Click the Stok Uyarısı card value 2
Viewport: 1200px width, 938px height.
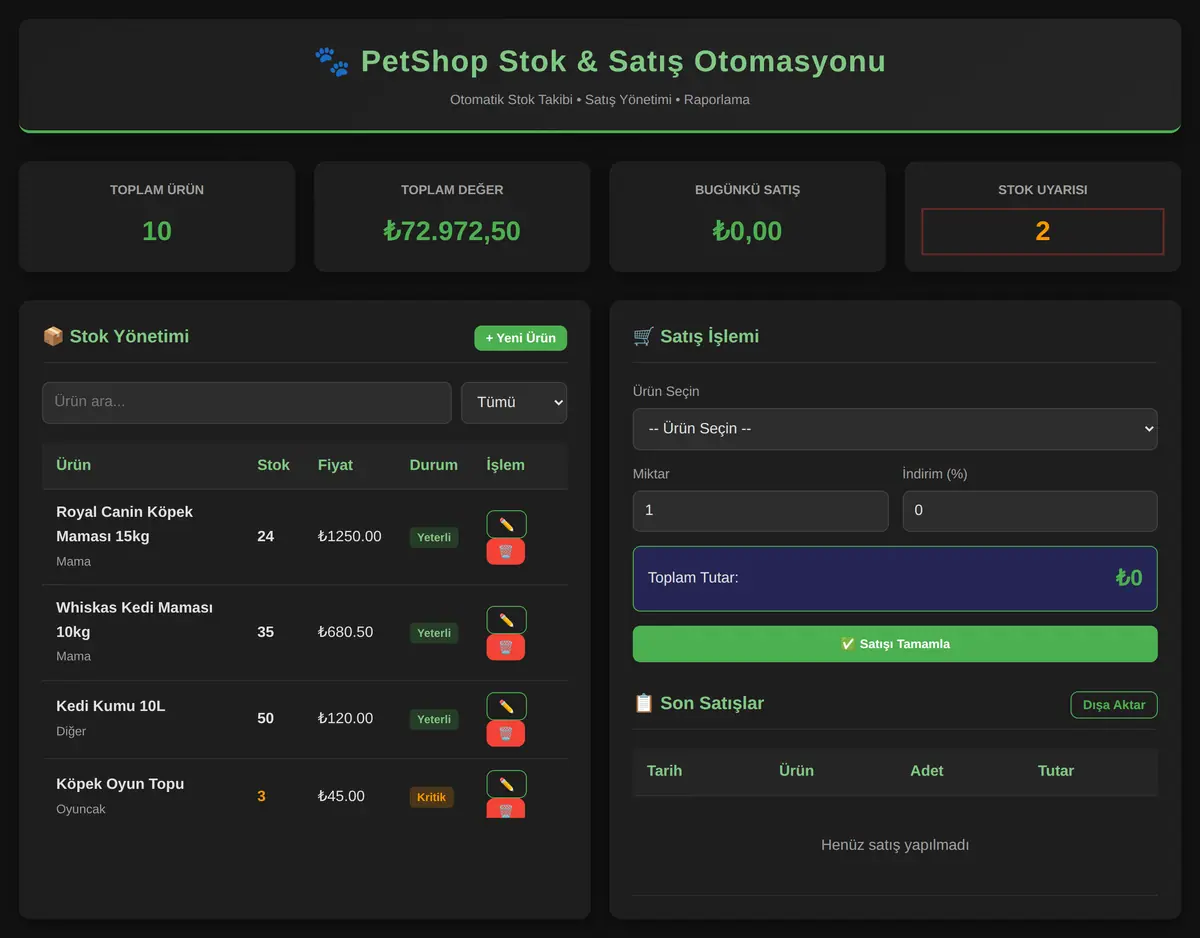point(1043,232)
